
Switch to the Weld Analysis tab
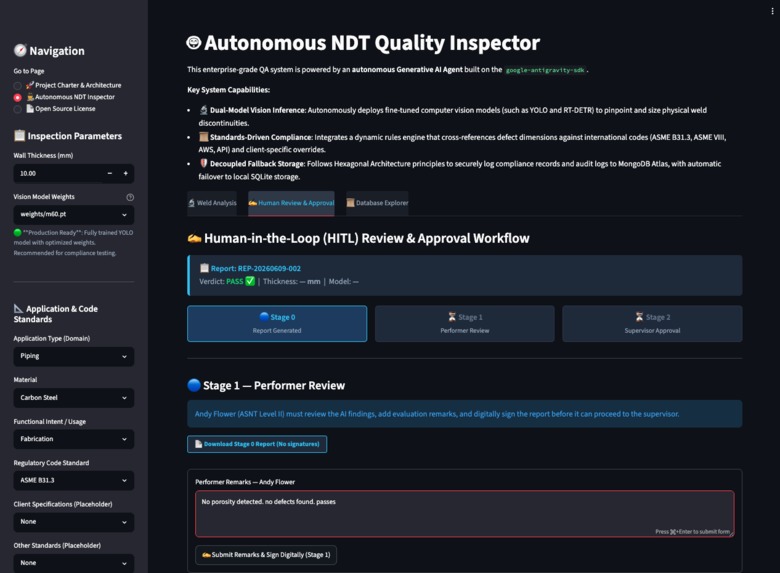(212, 203)
